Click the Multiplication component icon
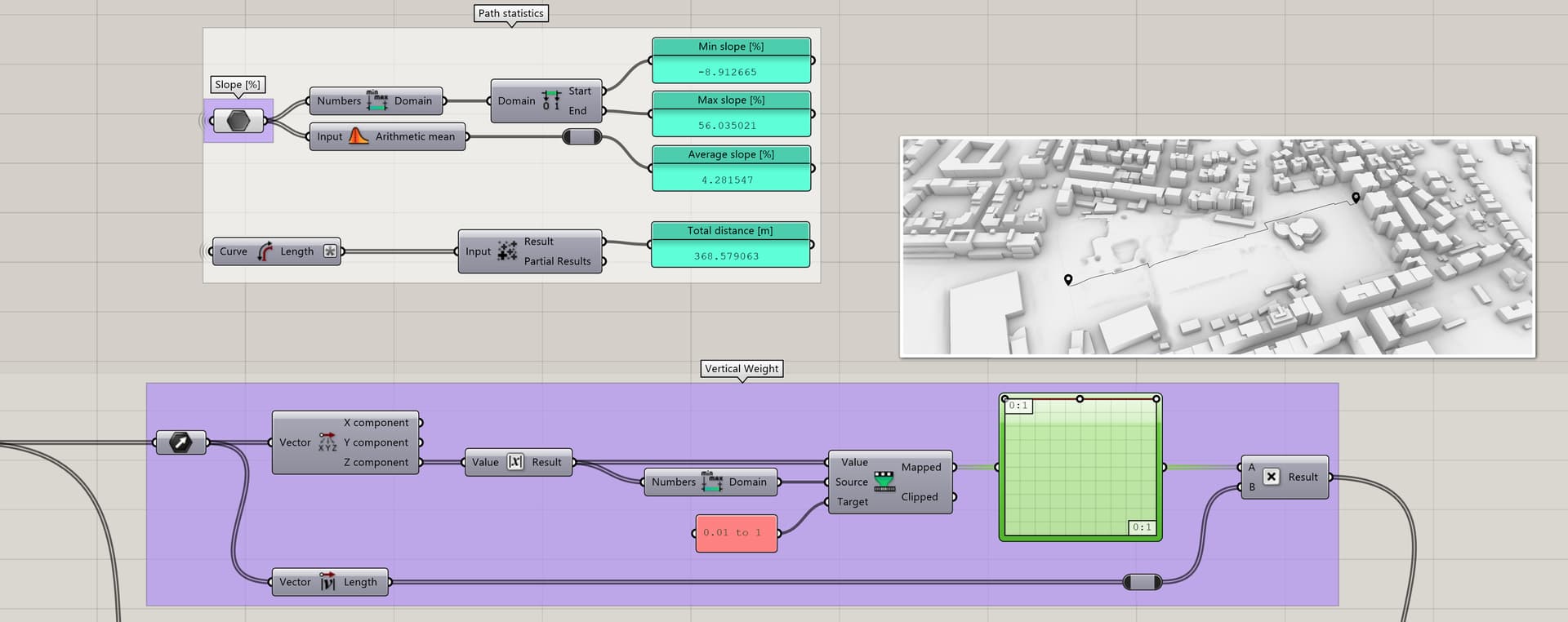Image resolution: width=1568 pixels, height=622 pixels. [x=1272, y=477]
